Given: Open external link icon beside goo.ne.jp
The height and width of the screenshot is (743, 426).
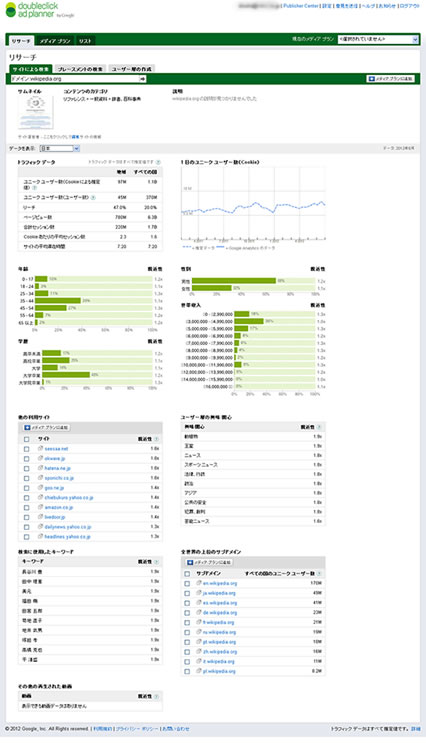Looking at the screenshot, I should pyautogui.click(x=41, y=488).
